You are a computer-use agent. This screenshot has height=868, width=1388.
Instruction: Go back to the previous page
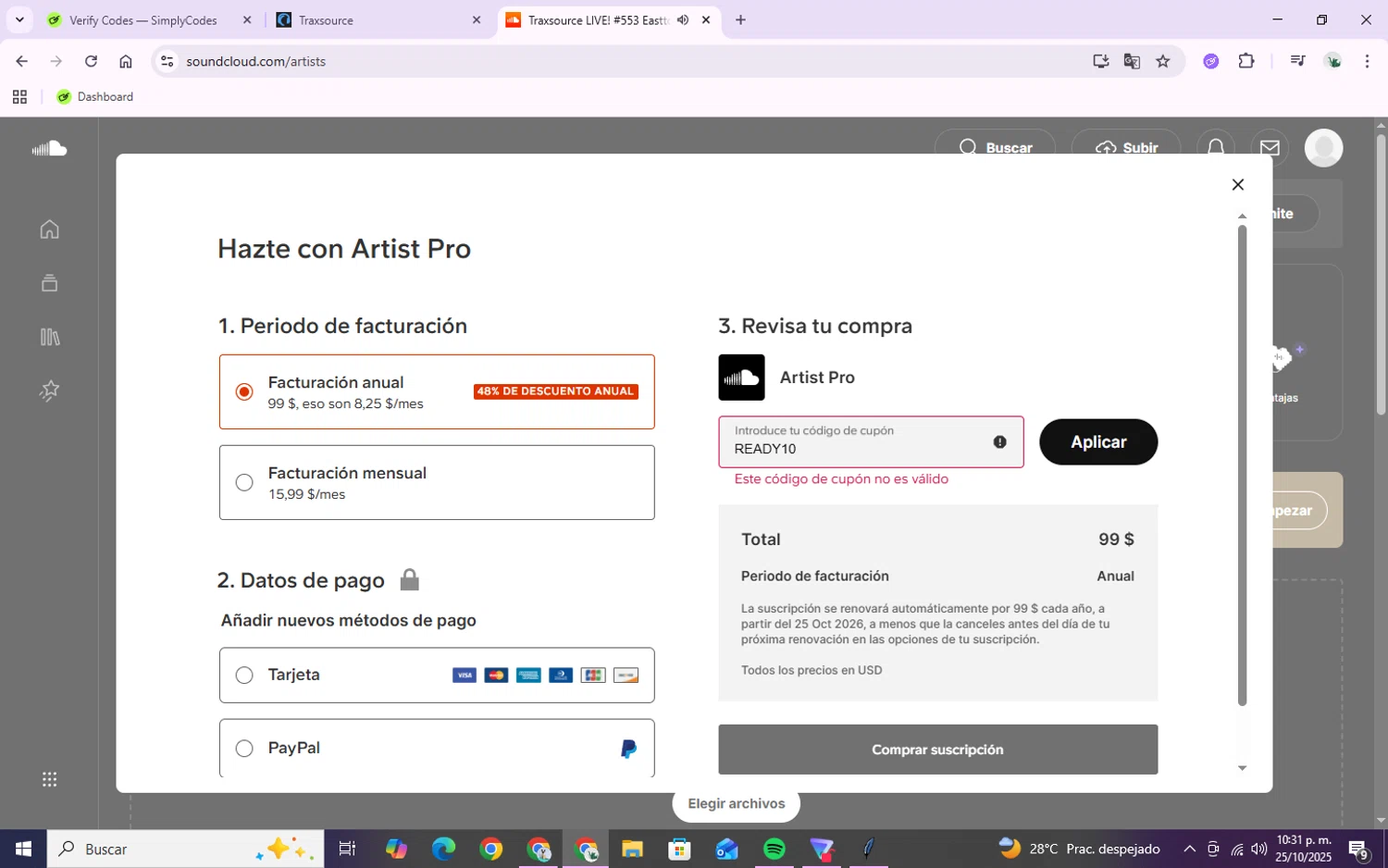coord(21,61)
